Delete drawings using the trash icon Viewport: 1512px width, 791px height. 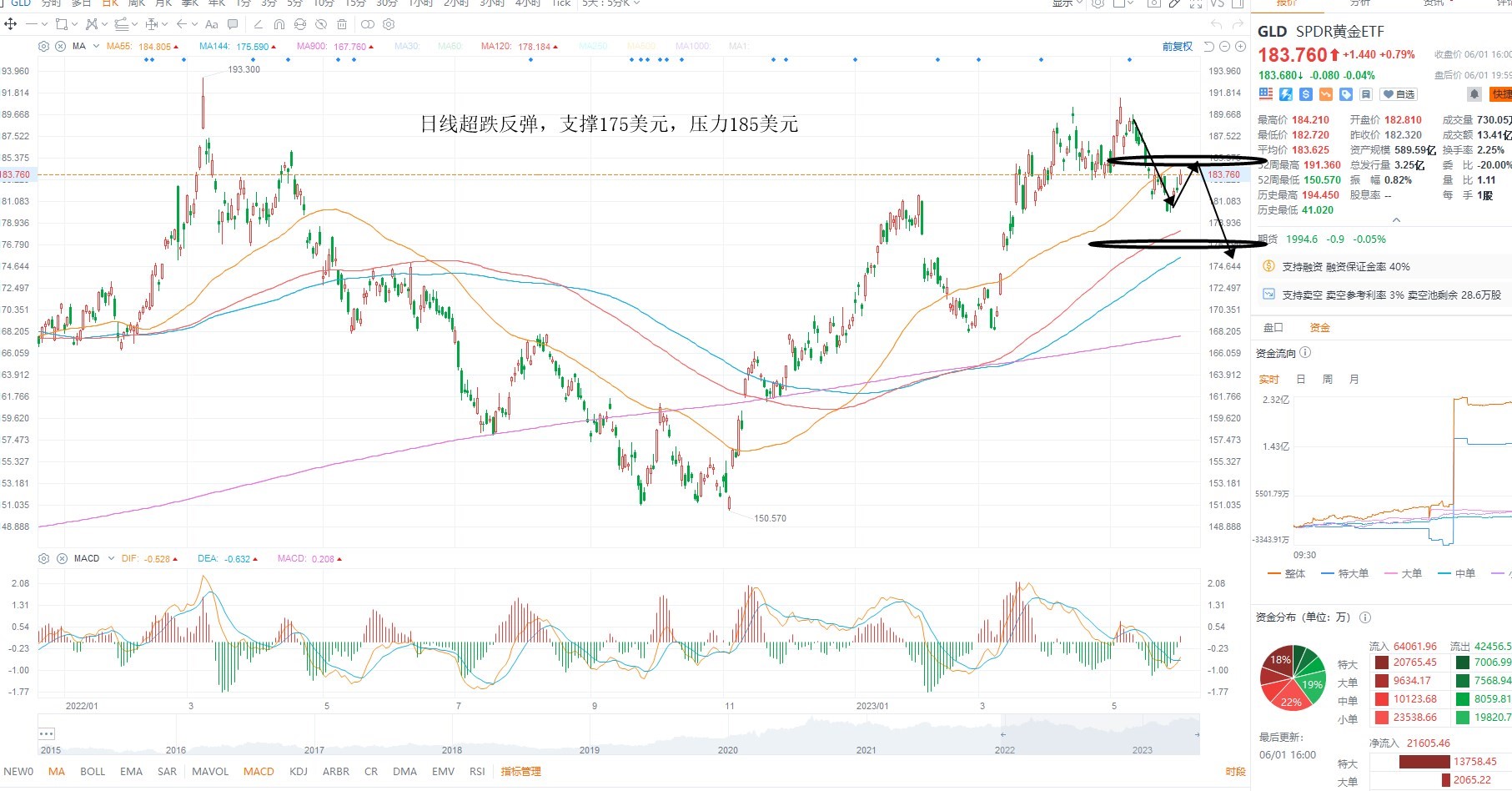342,24
